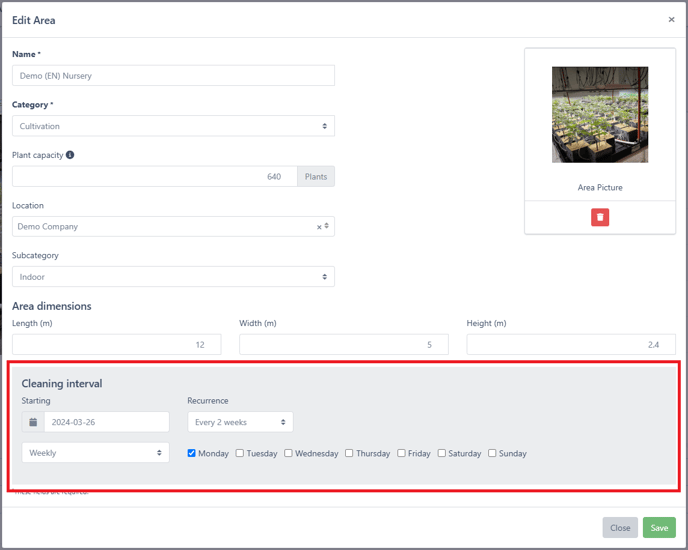Screen dimensions: 688x550
Task: Uncheck the Monday checkbox
Action: point(192,453)
